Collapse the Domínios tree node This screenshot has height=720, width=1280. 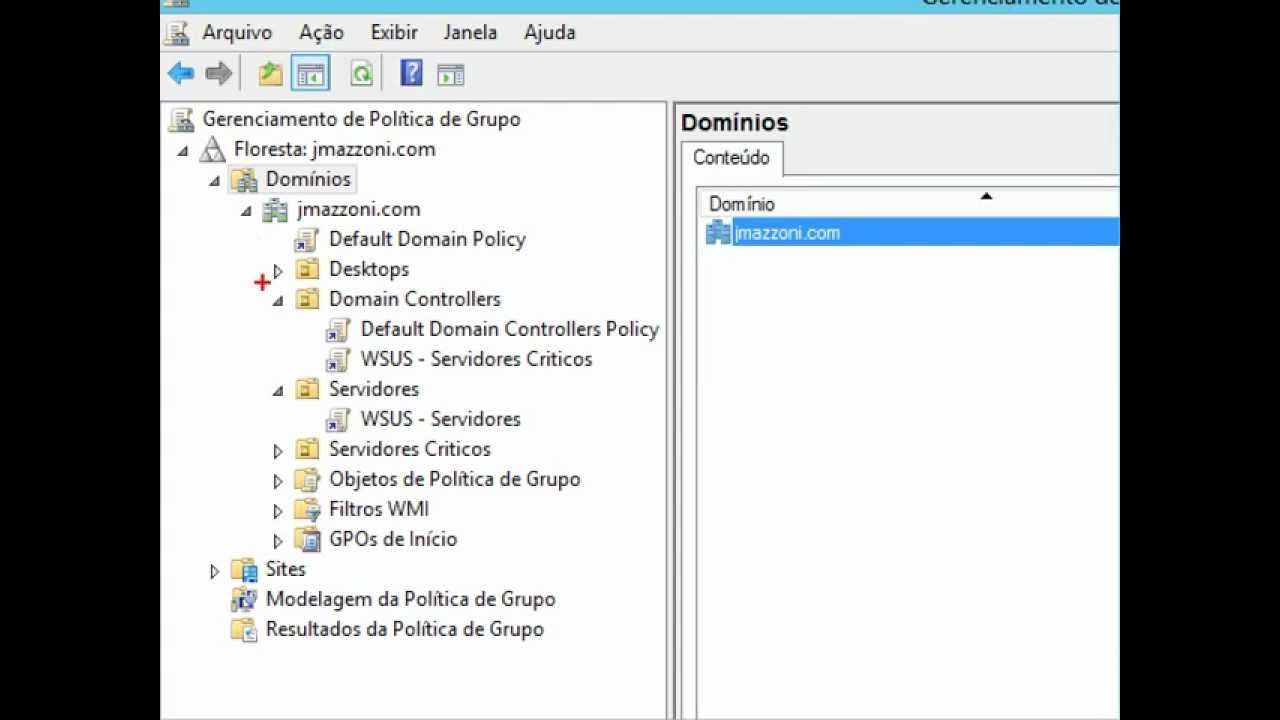pos(214,181)
